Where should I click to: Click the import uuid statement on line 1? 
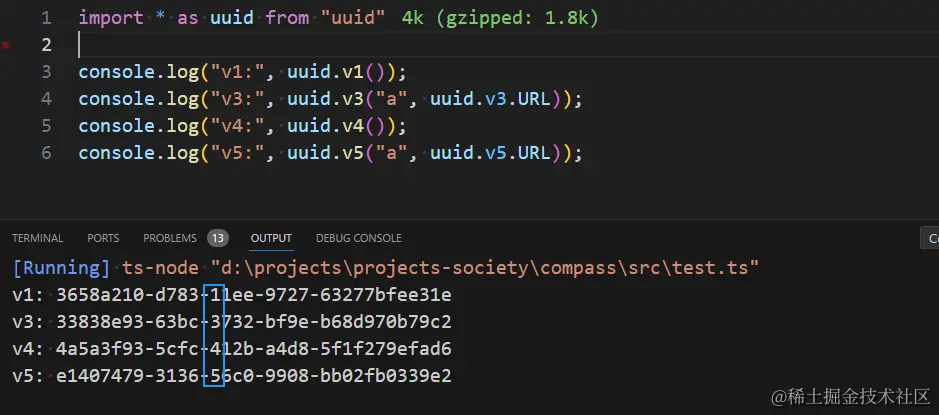coord(231,18)
